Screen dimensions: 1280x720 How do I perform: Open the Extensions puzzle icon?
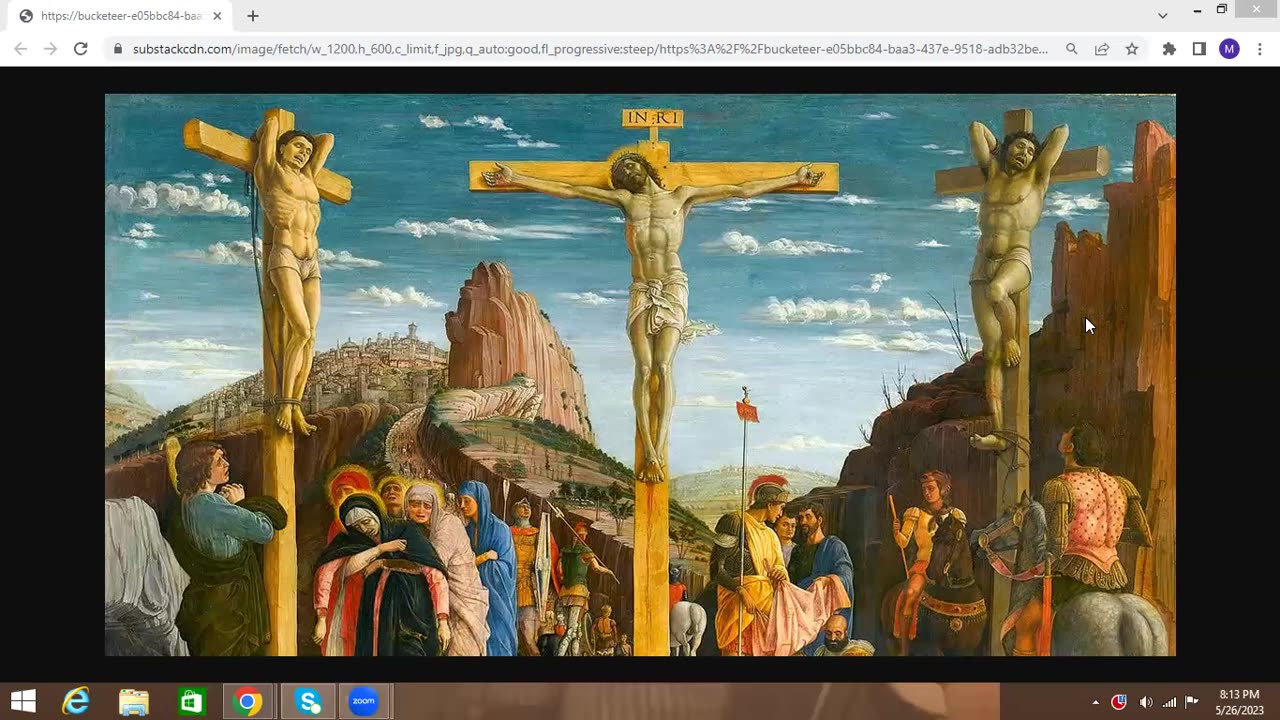1169,48
